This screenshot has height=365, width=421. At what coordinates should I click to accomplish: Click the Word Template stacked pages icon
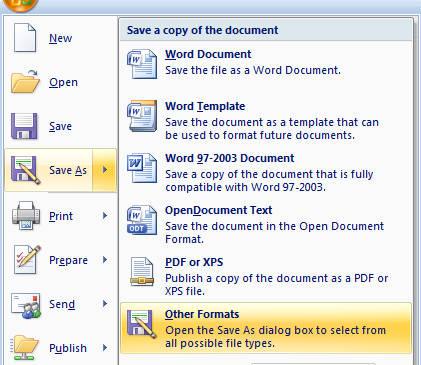(142, 116)
